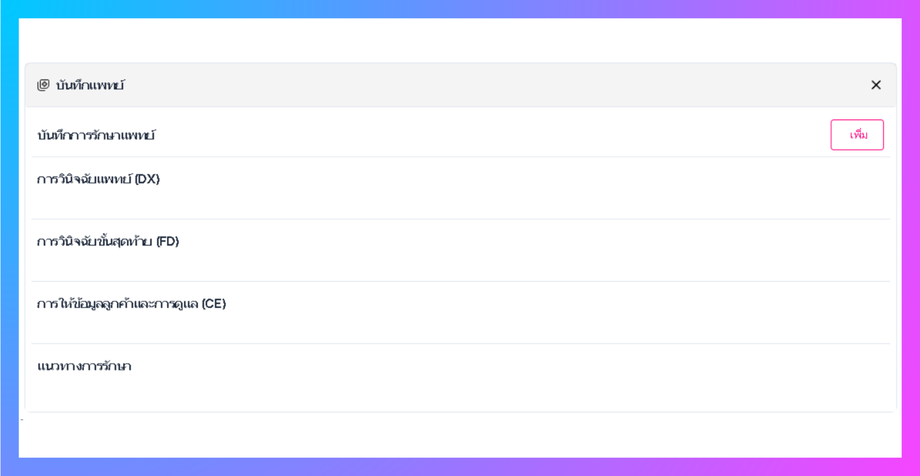Click the การให้ข้อมูลลูกค้าและการดูแล (CE) label
Viewport: 920px width, 476px height.
(131, 303)
